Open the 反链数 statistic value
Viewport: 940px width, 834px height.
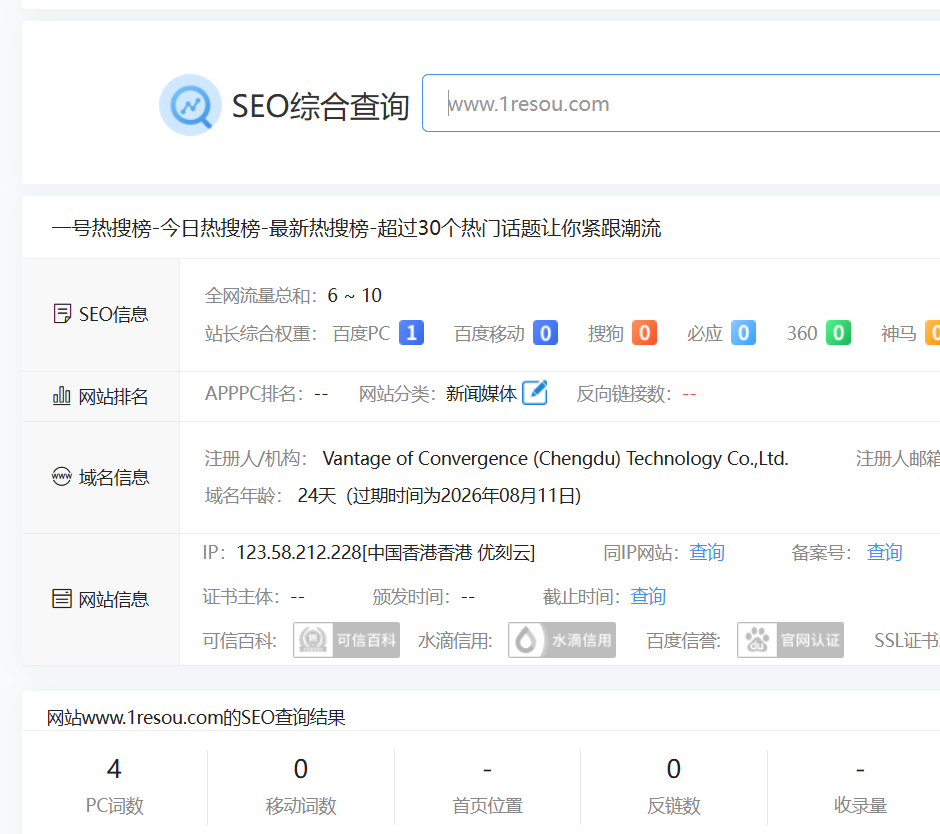[x=673, y=768]
